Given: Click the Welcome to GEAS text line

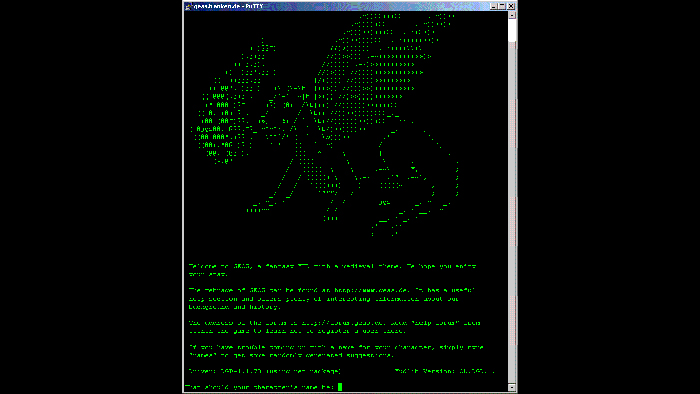Looking at the screenshot, I should click(332, 266).
